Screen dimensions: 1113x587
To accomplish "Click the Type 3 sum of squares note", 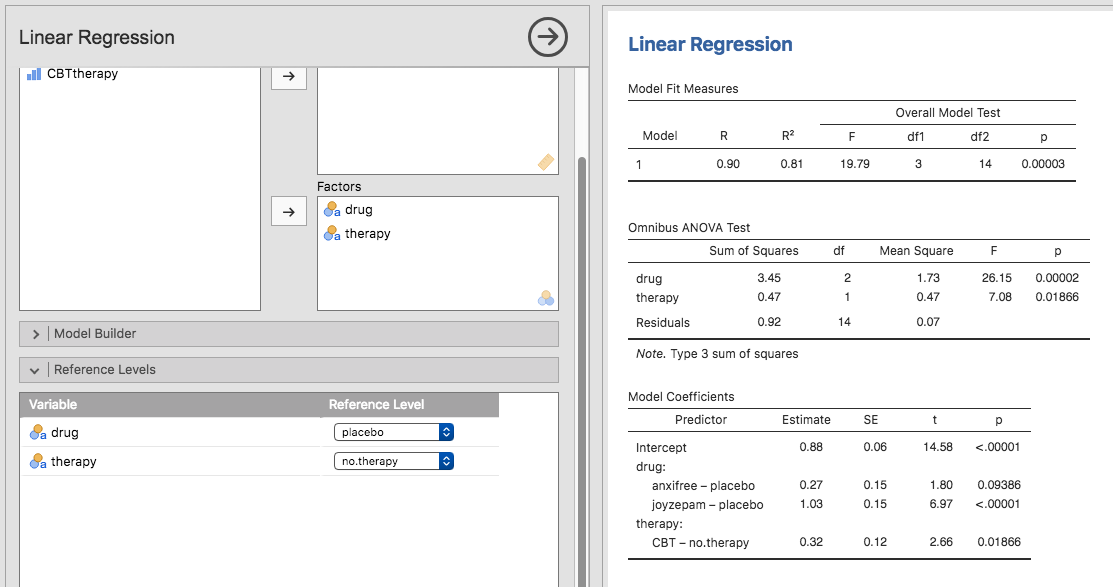I will click(717, 353).
